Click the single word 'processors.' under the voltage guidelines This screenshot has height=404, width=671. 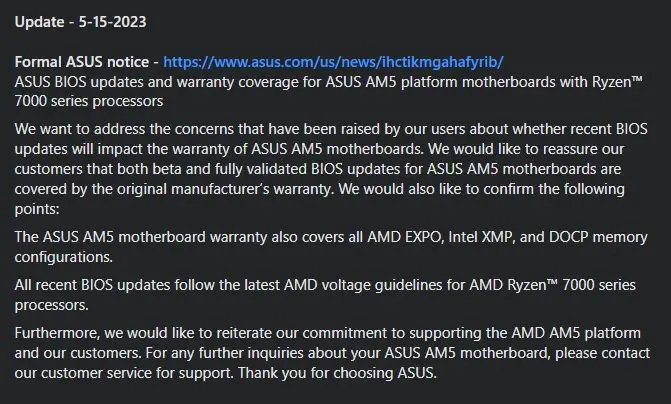[x=51, y=305]
